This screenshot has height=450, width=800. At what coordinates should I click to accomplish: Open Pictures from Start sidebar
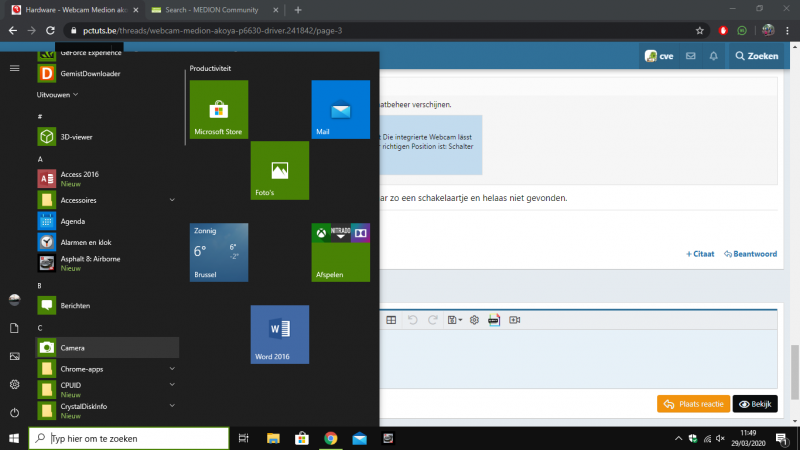tap(14, 356)
